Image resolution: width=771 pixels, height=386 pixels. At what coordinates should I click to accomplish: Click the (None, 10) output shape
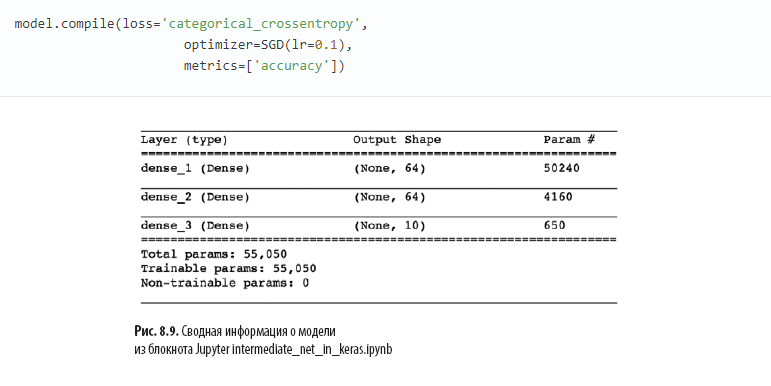point(389,226)
